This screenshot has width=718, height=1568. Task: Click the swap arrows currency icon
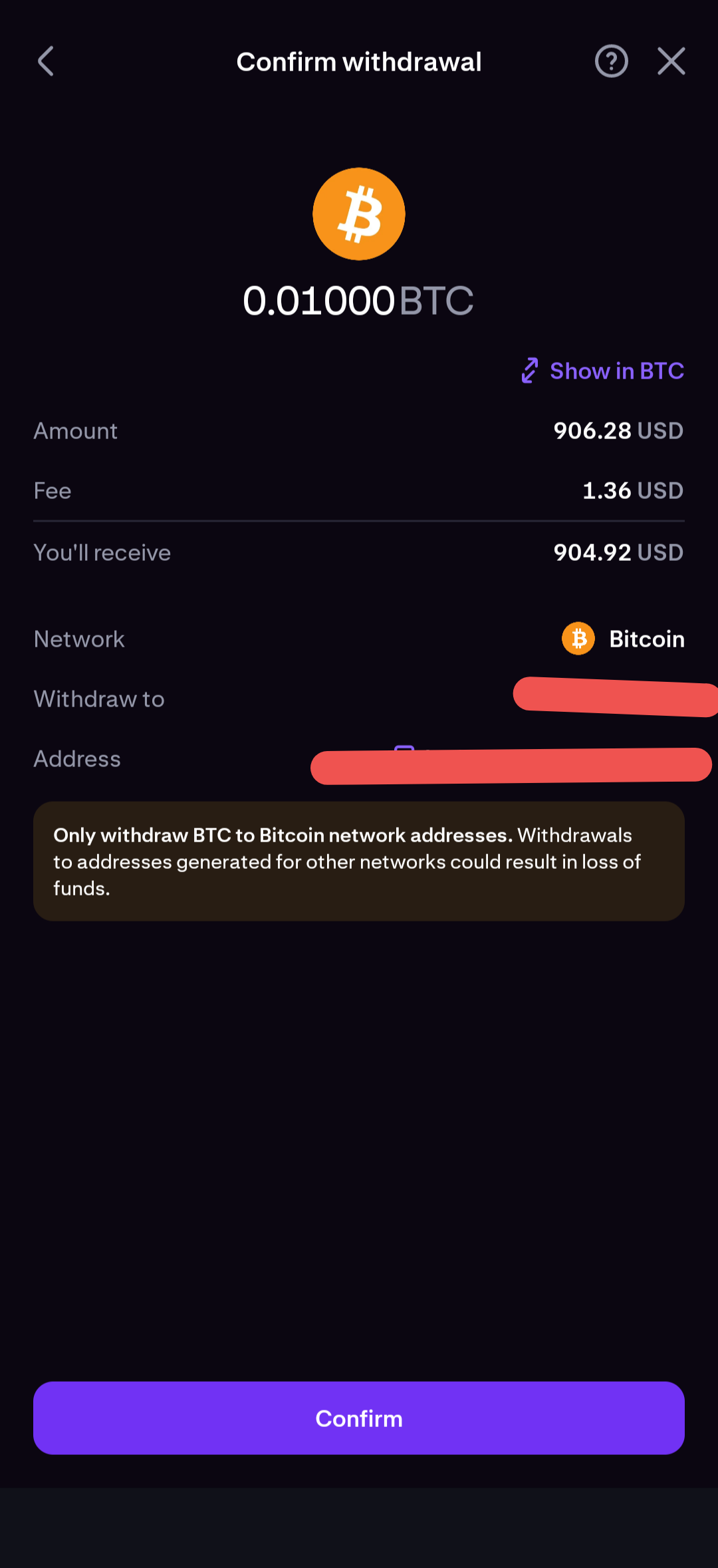[530, 371]
